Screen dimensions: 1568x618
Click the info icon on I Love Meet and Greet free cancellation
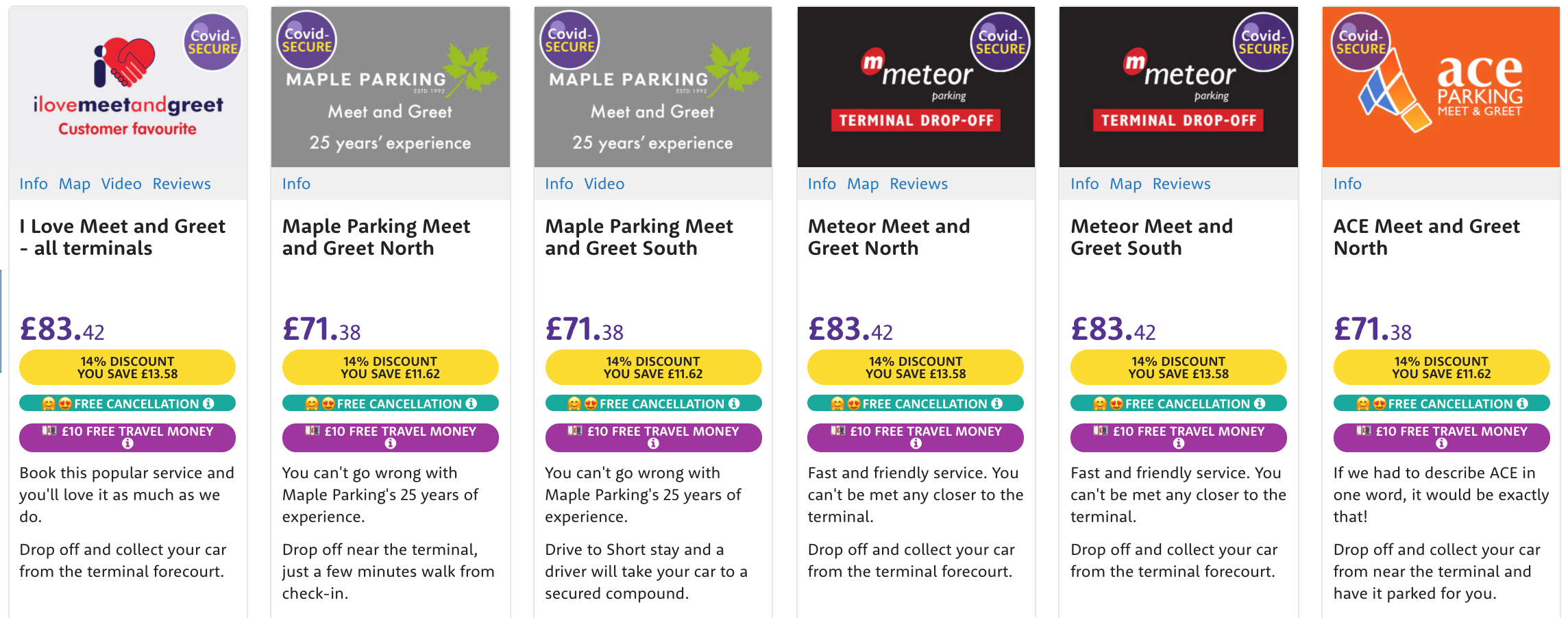(x=208, y=404)
